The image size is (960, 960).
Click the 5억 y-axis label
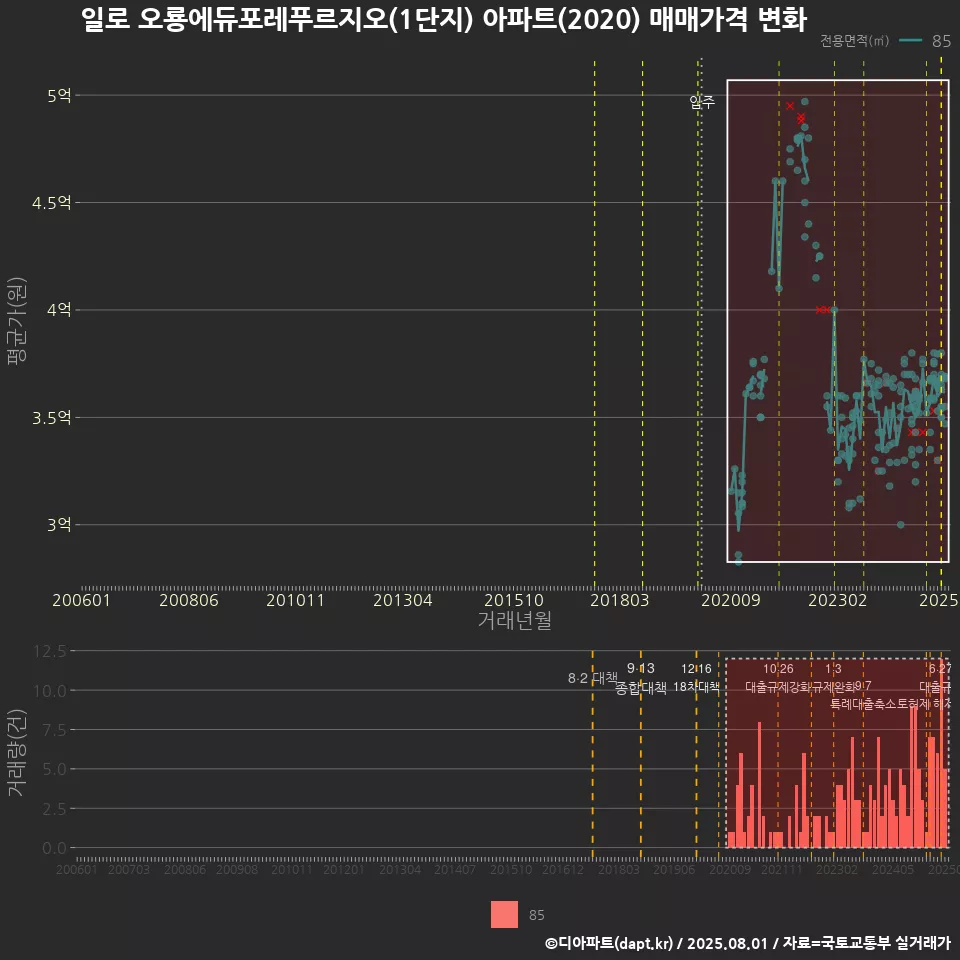[59, 96]
